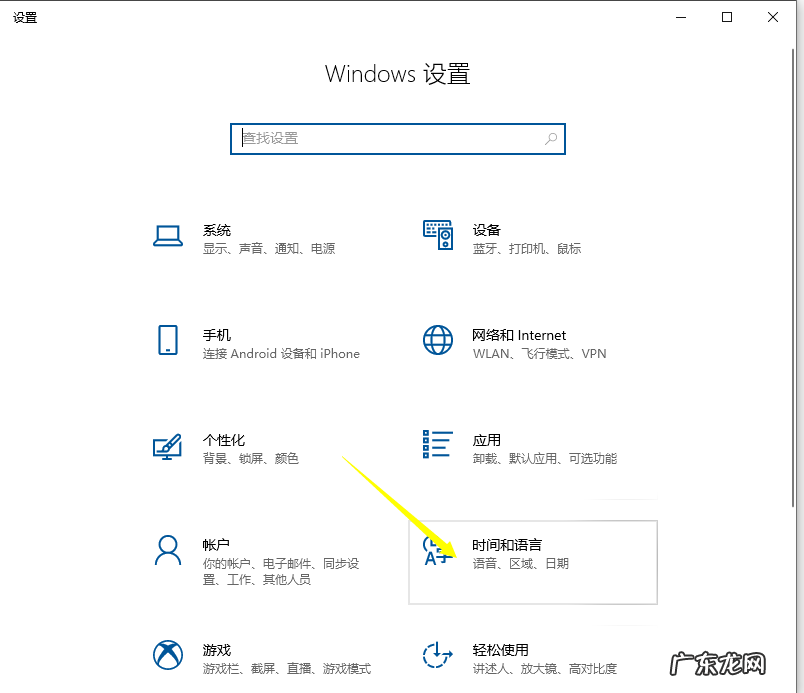
Task: Click the 手机 phone icon
Action: [167, 342]
